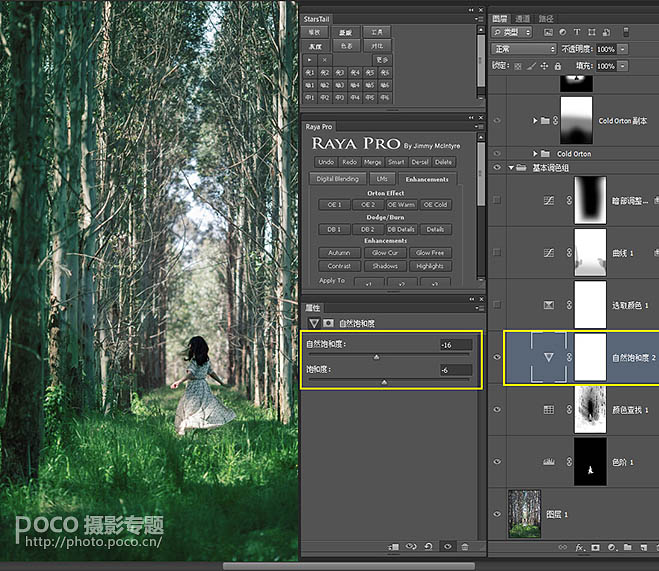Image resolution: width=659 pixels, height=571 pixels.
Task: Open the layer filter 类型 dropdown
Action: coord(511,32)
